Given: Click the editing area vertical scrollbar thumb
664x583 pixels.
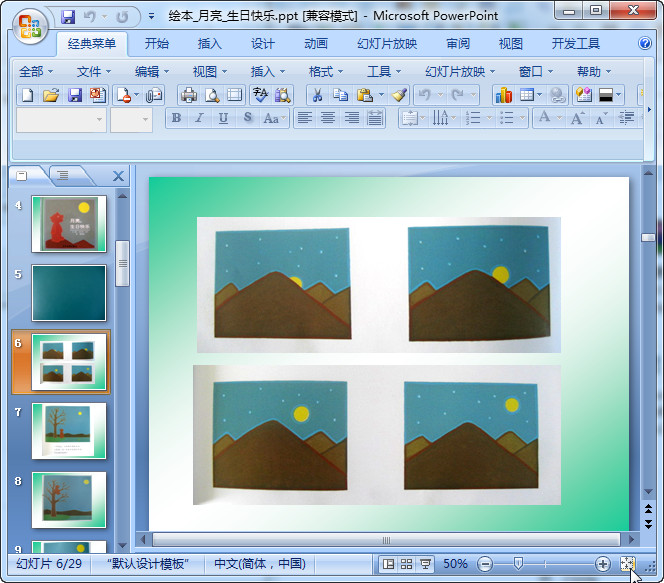Looking at the screenshot, I should [x=648, y=238].
